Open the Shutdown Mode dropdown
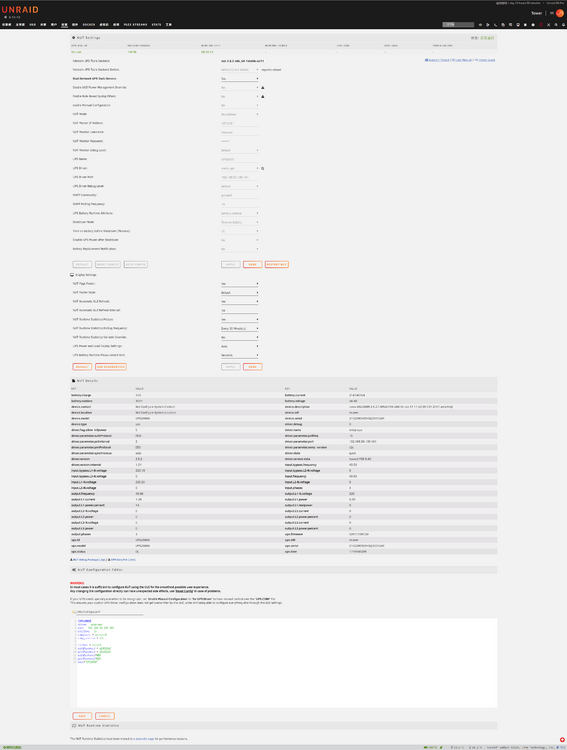The width and height of the screenshot is (567, 750). (240, 222)
